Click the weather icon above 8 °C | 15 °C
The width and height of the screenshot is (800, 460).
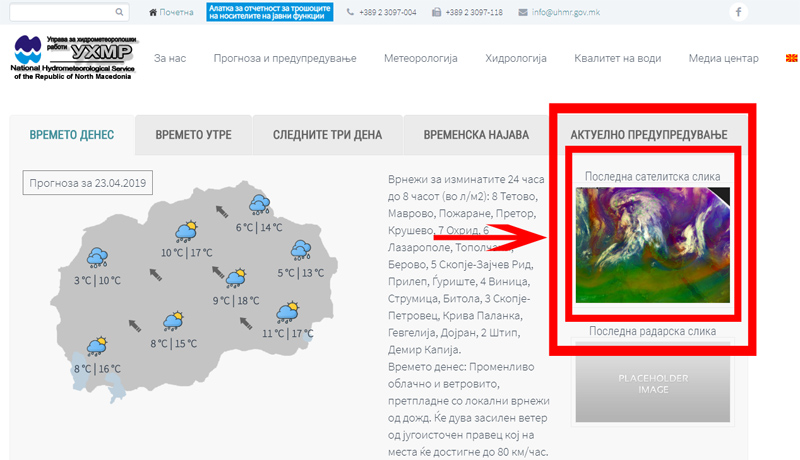pyautogui.click(x=173, y=321)
